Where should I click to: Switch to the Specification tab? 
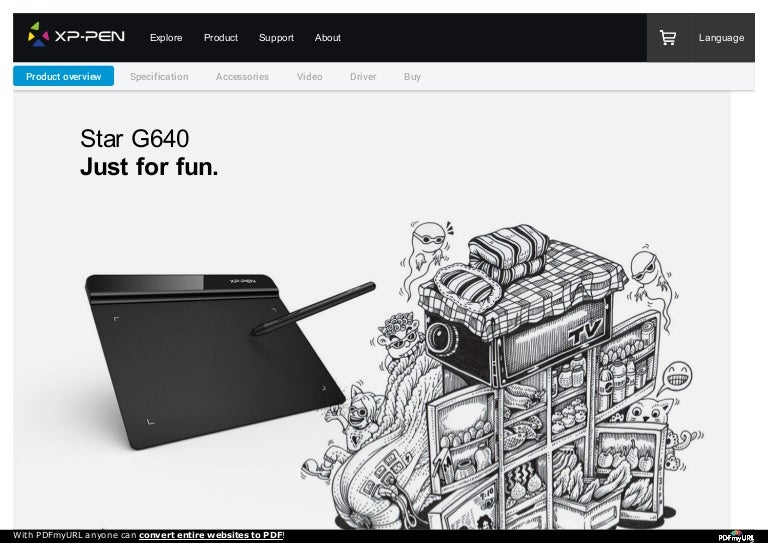coord(159,77)
